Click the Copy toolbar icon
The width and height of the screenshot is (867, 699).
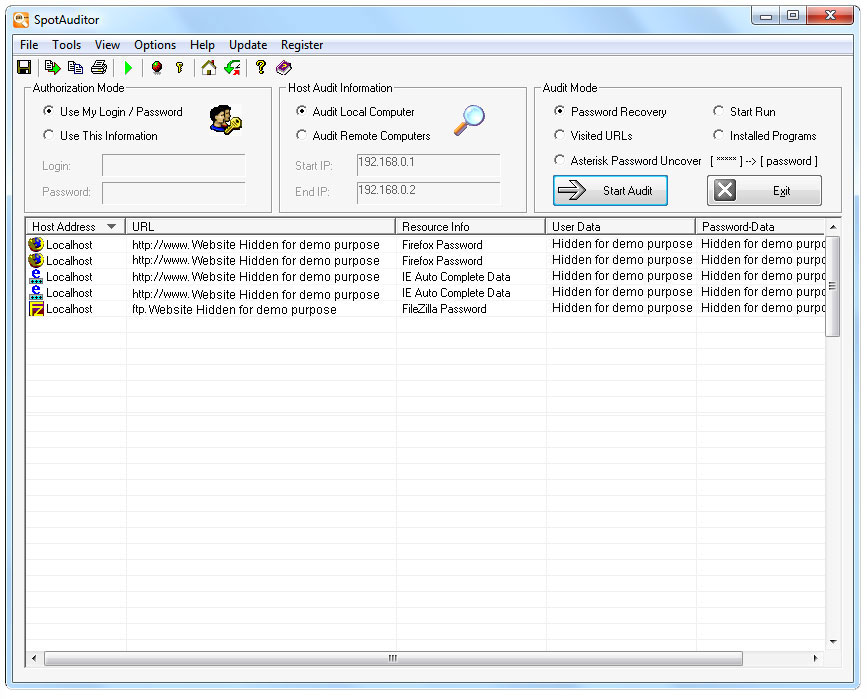(75, 68)
